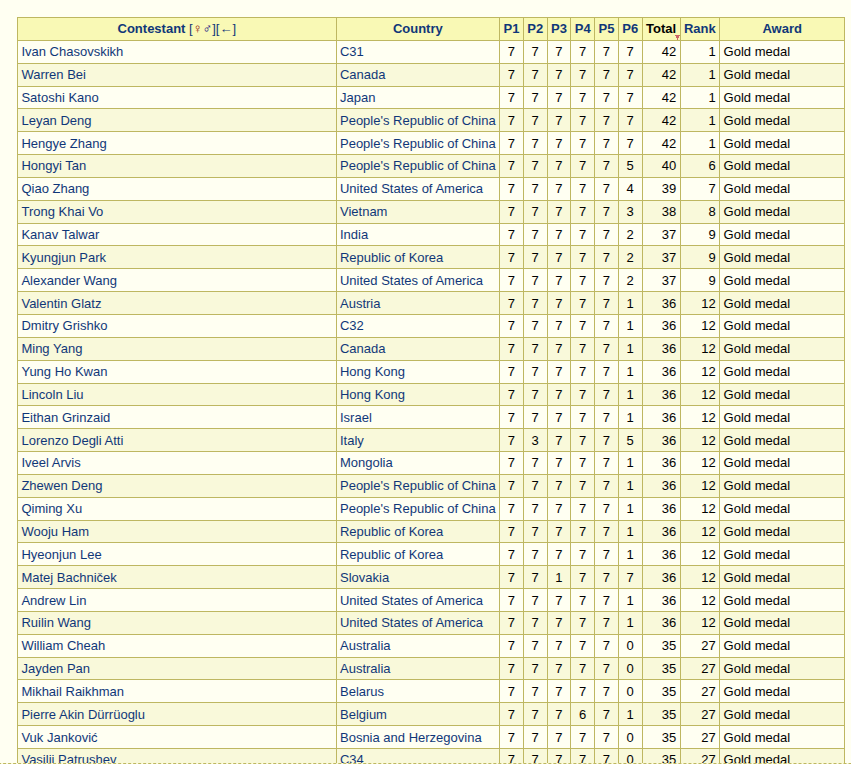The image size is (851, 764).
Task: Open contestant Ming Yang
Action: tap(52, 349)
